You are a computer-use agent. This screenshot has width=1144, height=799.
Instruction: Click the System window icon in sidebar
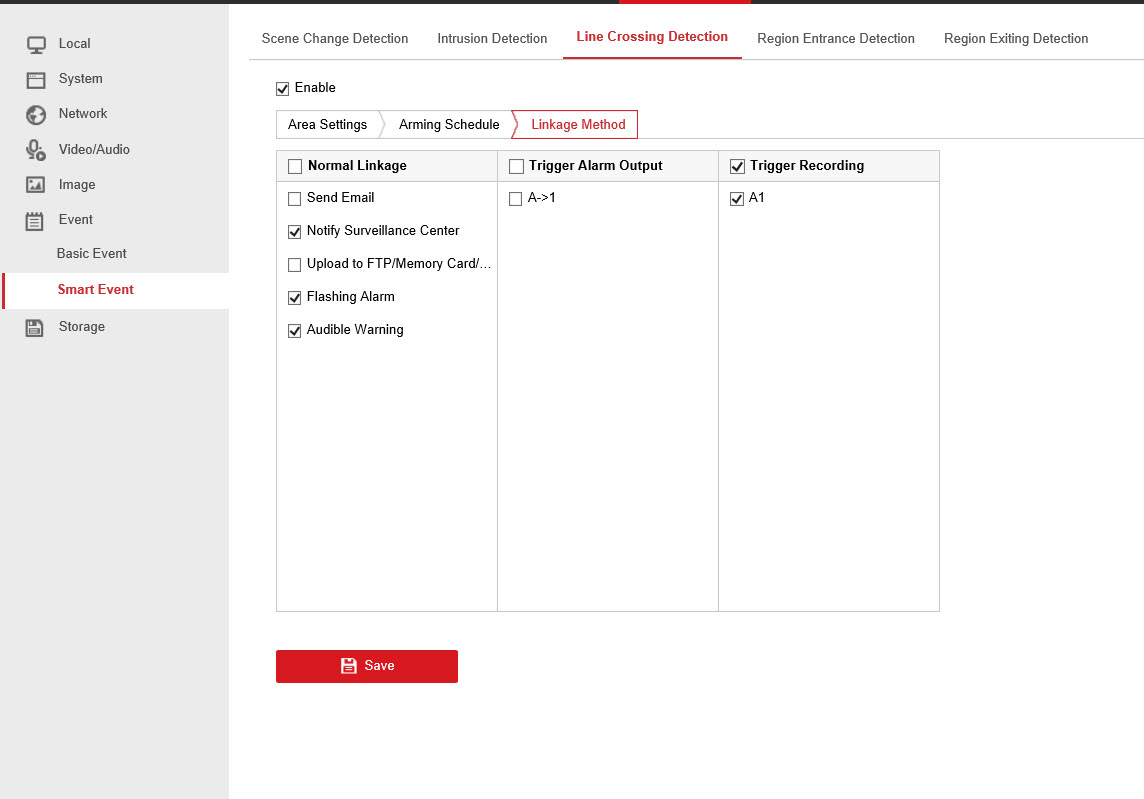point(36,79)
